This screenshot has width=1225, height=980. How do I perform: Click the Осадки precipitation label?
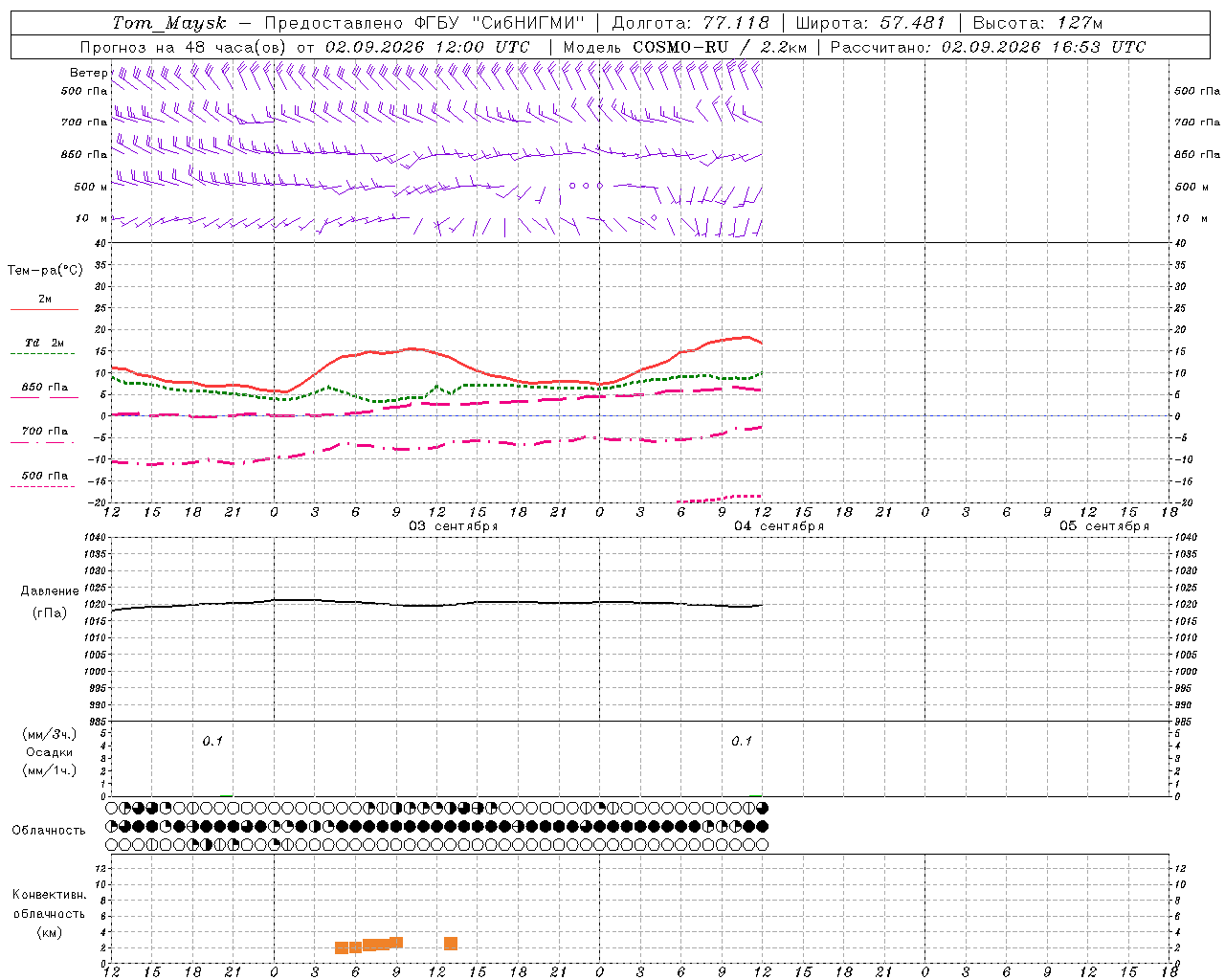pos(50,752)
